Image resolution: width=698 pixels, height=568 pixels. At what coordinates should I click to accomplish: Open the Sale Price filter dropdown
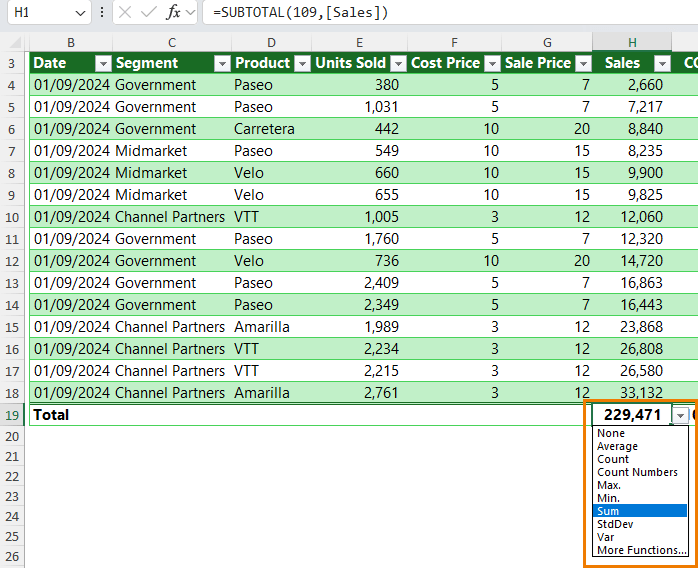[x=584, y=64]
